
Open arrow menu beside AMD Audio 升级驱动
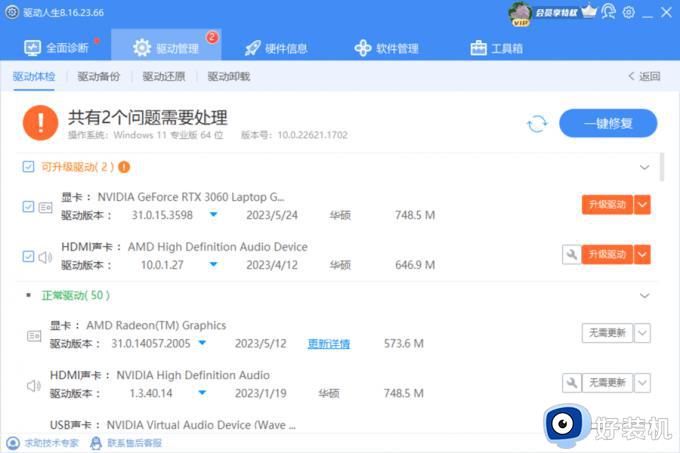642,254
